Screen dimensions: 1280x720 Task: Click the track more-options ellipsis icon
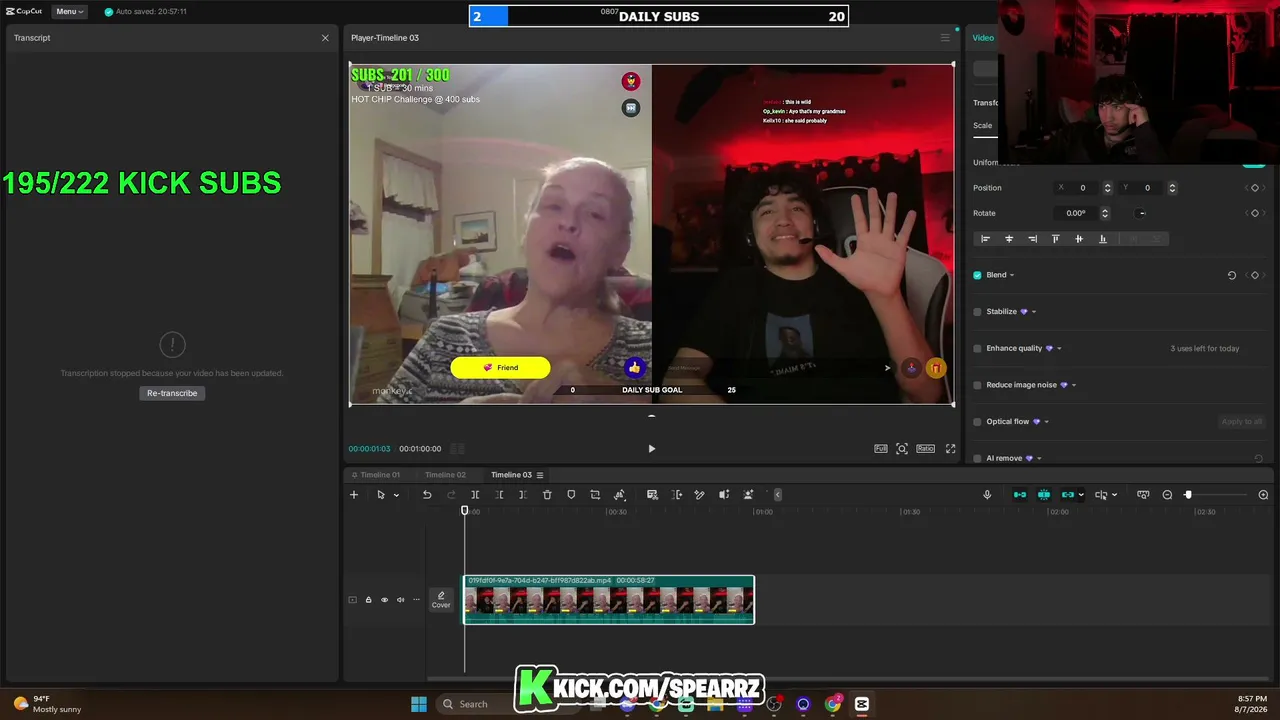(416, 600)
